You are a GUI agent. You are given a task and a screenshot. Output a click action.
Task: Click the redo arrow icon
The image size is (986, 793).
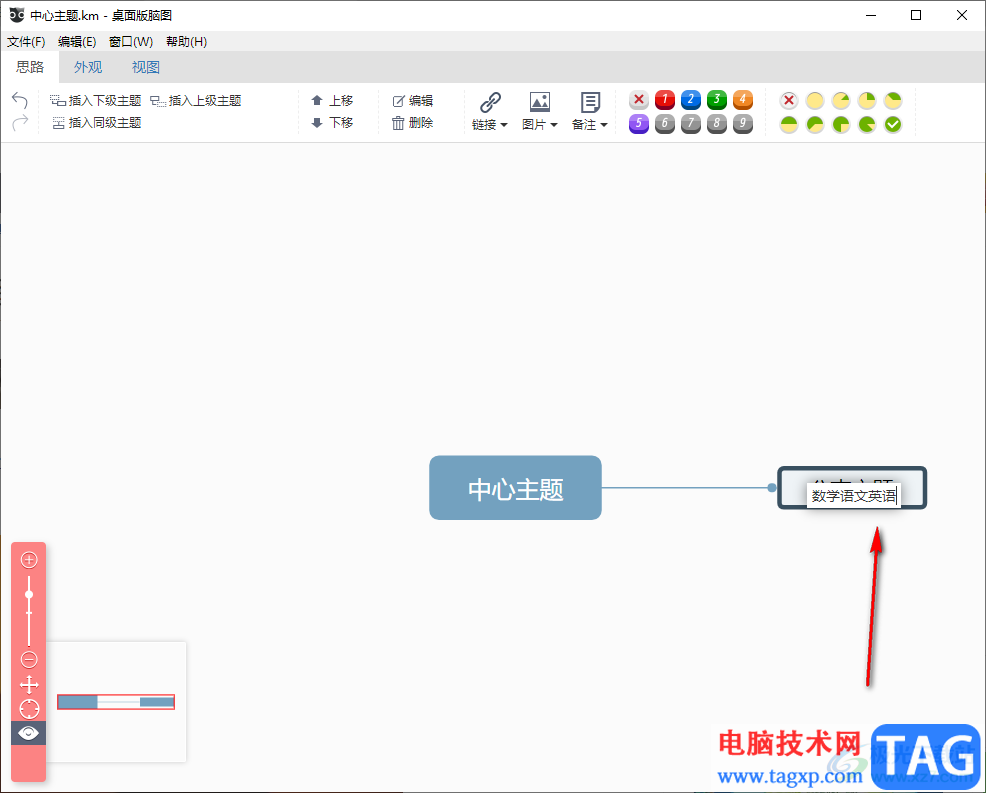pos(20,122)
